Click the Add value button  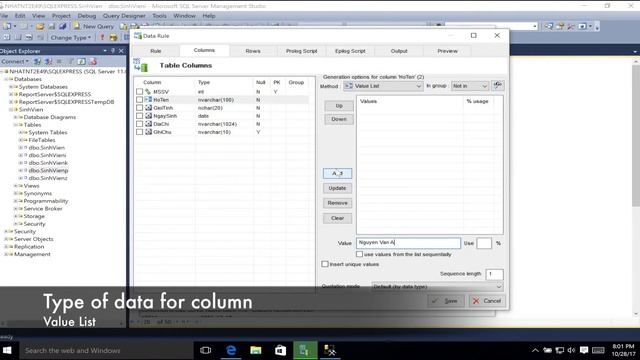(x=337, y=173)
